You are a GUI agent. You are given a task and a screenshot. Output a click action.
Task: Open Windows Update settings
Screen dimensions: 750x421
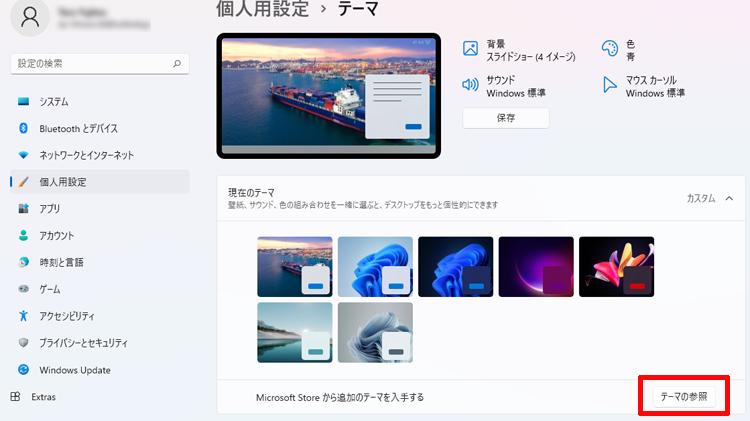(x=99, y=370)
